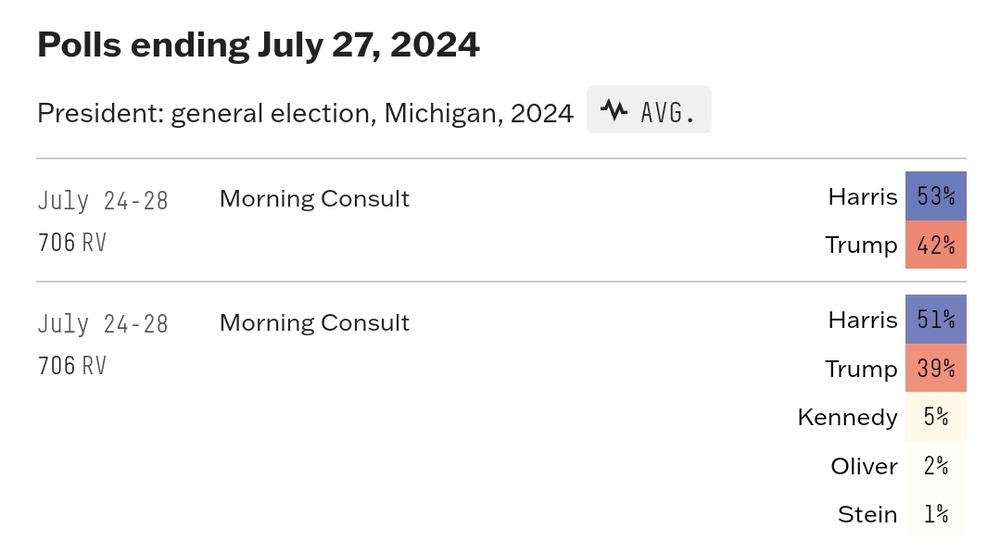1000x541 pixels.
Task: Click second poll's 706 RV sample size
Action: tap(72, 366)
